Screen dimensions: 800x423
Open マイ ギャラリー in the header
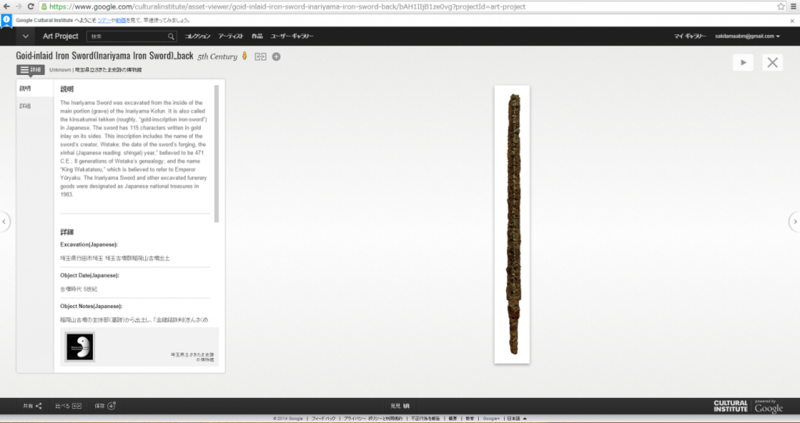point(690,36)
